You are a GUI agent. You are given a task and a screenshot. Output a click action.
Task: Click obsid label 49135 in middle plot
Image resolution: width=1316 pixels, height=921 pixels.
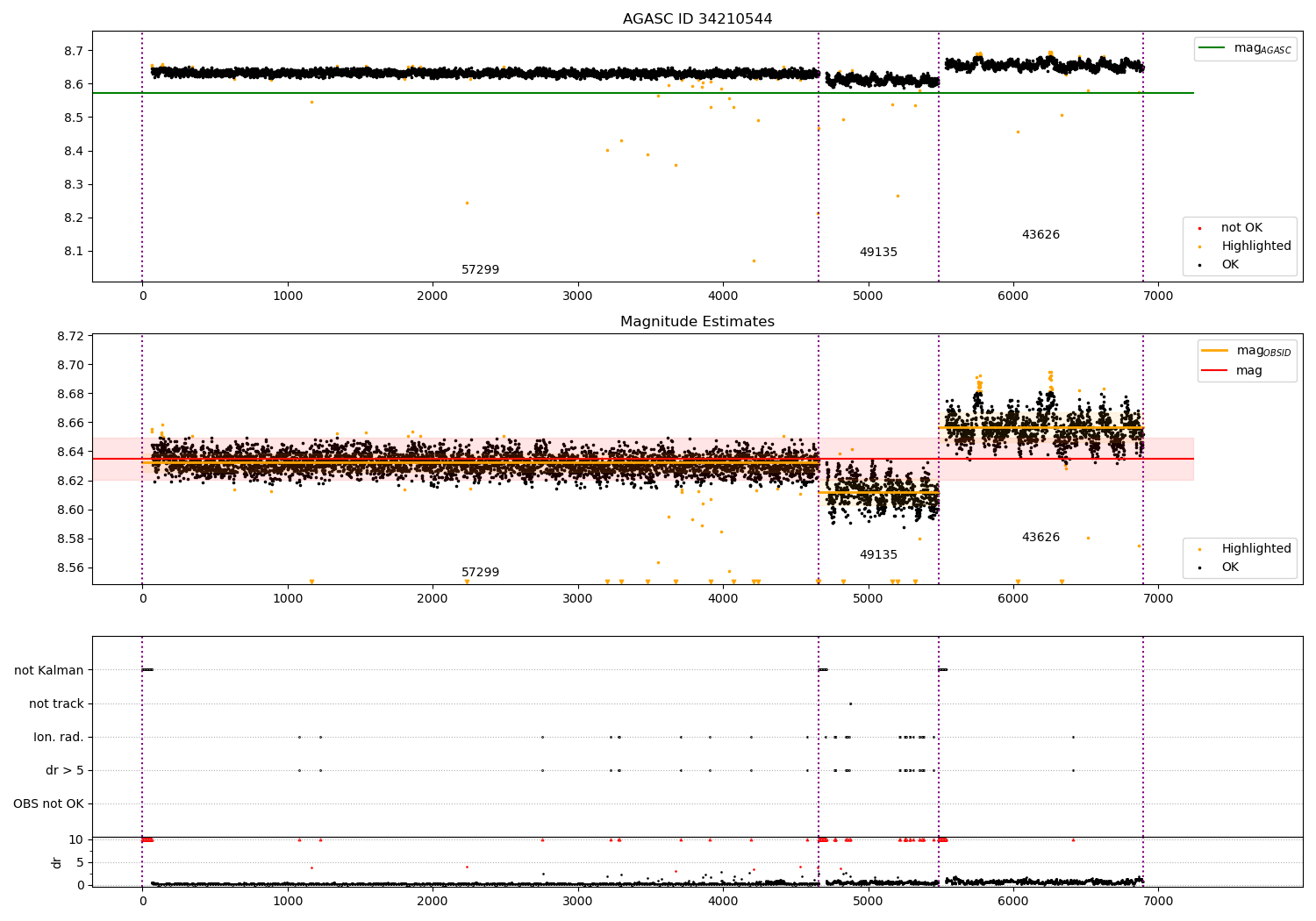click(878, 555)
